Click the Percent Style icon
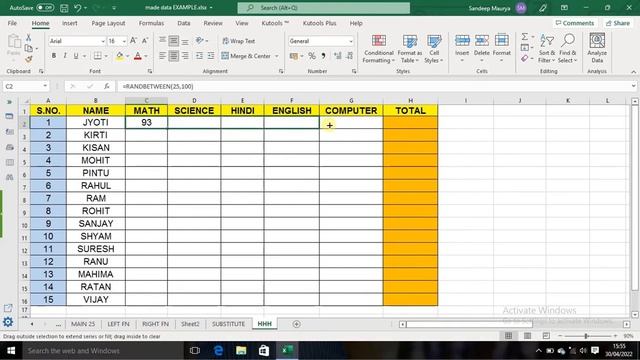This screenshot has width=640, height=360. (312, 56)
